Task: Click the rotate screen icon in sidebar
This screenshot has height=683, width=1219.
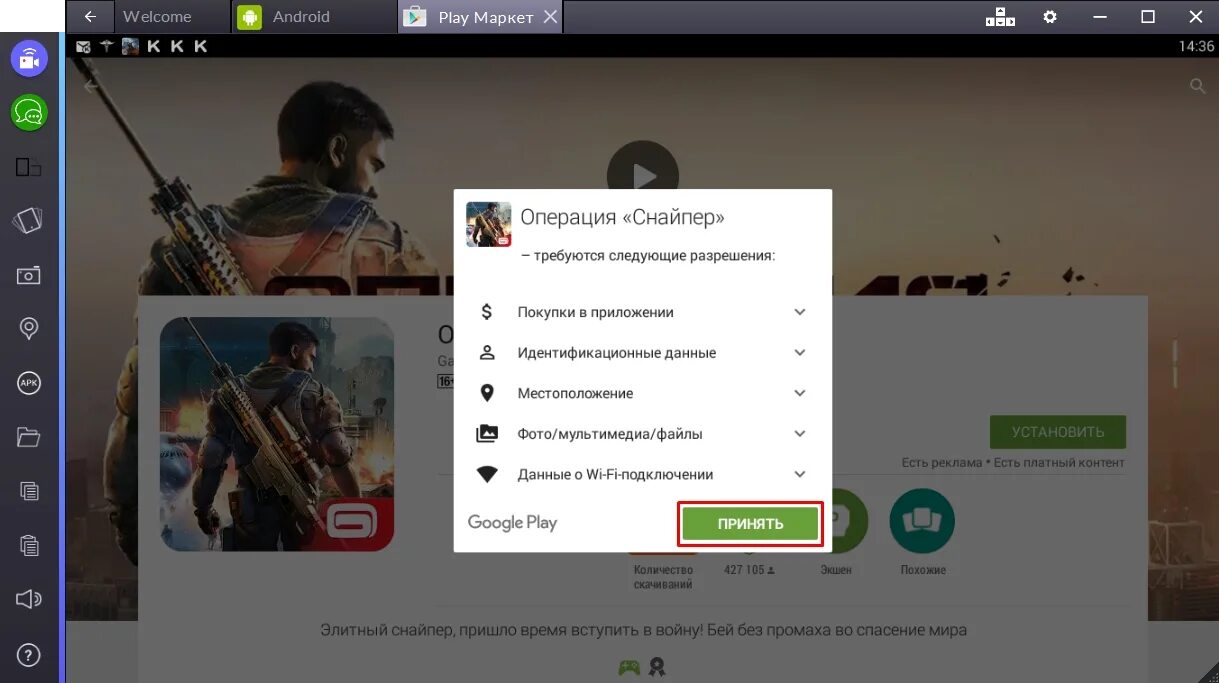Action: [29, 221]
